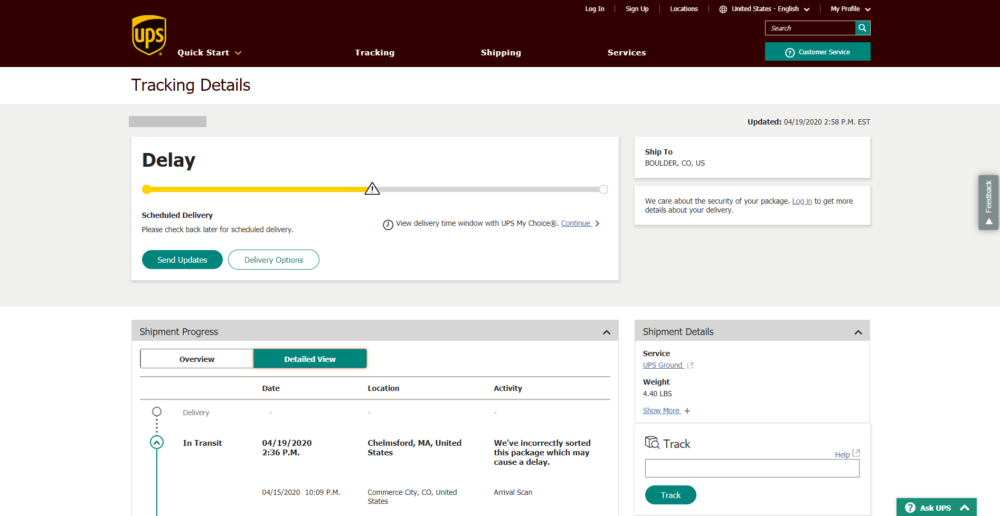The height and width of the screenshot is (516, 1000).
Task: Switch to Overview view
Action: click(197, 359)
